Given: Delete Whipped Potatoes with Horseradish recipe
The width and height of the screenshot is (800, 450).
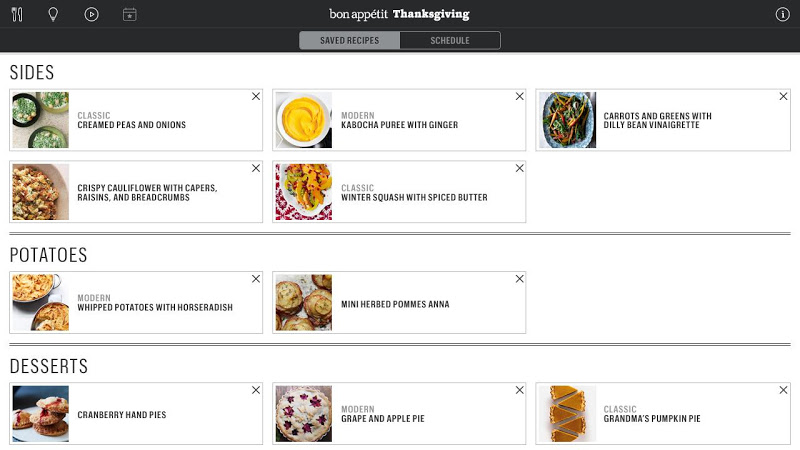Looking at the screenshot, I should [255, 279].
